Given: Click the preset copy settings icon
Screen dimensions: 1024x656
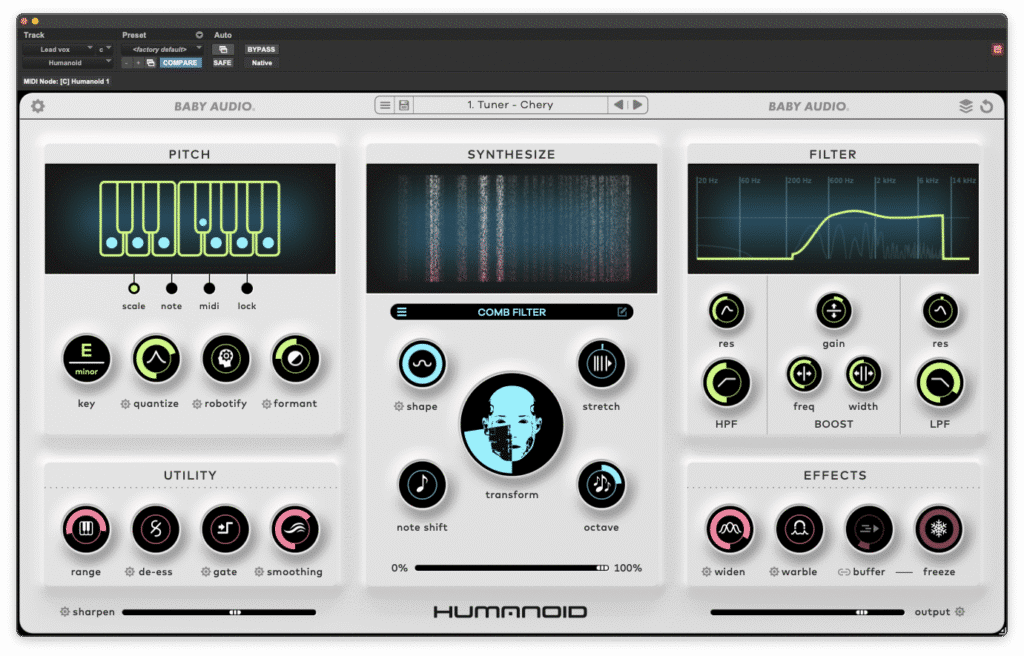Looking at the screenshot, I should [x=151, y=63].
